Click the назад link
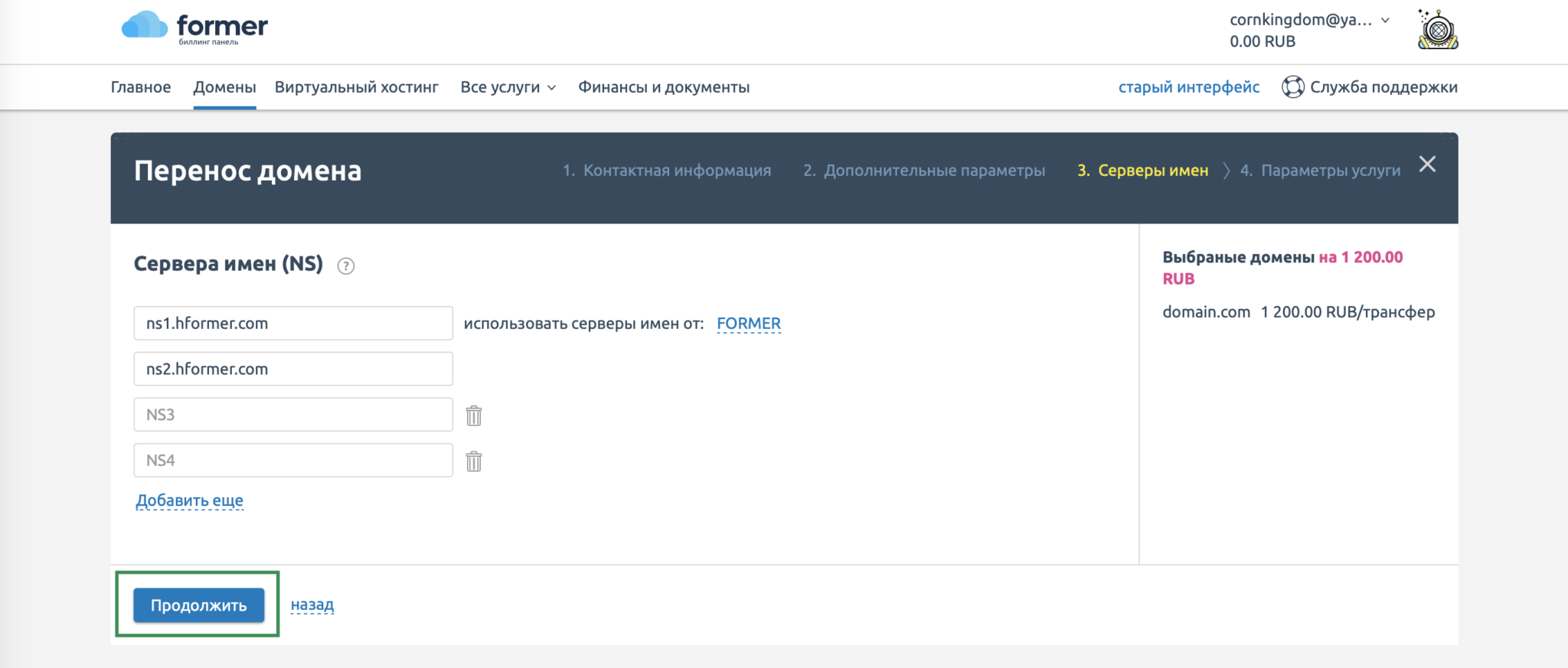This screenshot has width=1568, height=668. tap(312, 604)
